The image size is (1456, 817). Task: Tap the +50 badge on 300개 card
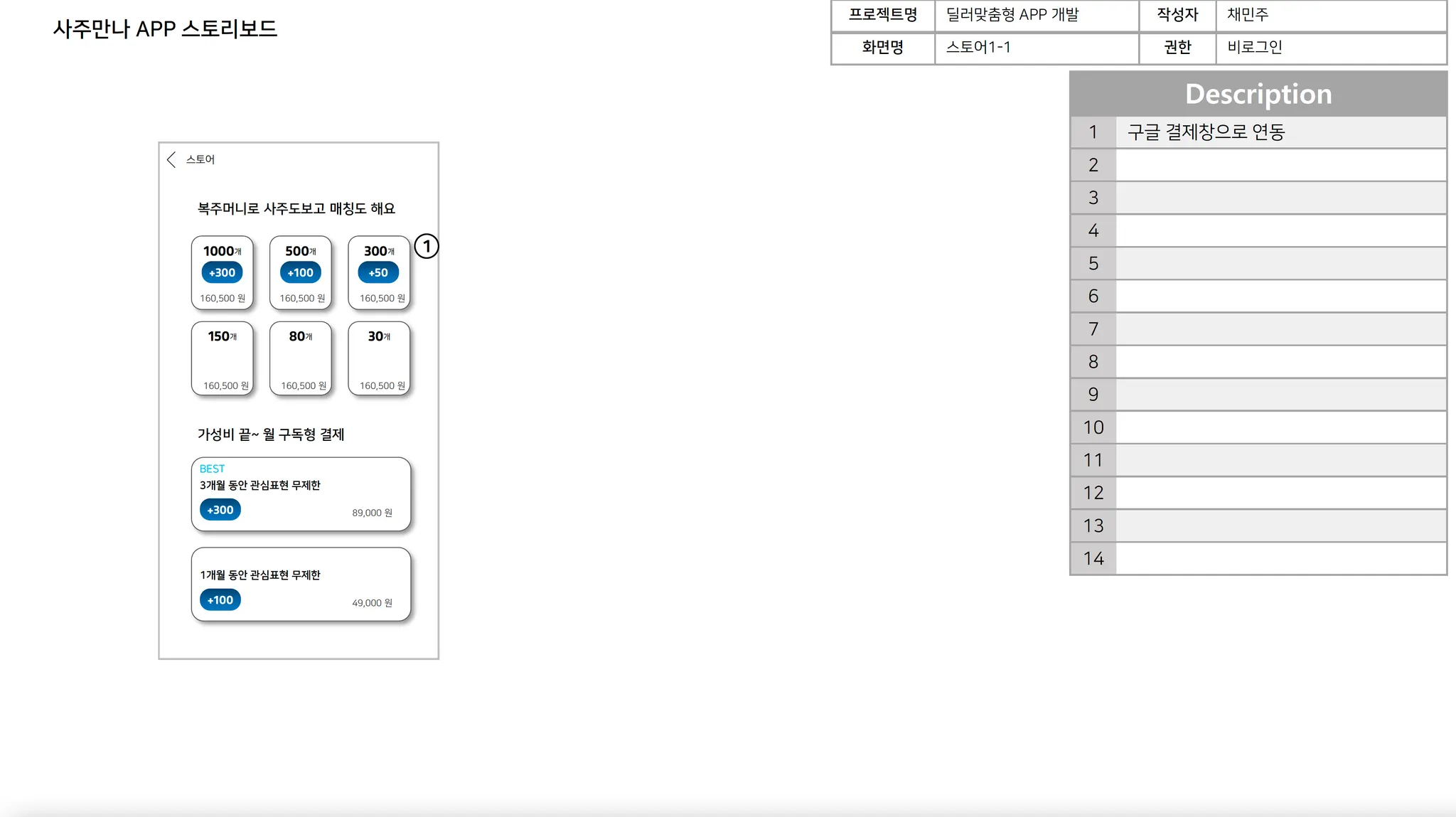click(378, 272)
